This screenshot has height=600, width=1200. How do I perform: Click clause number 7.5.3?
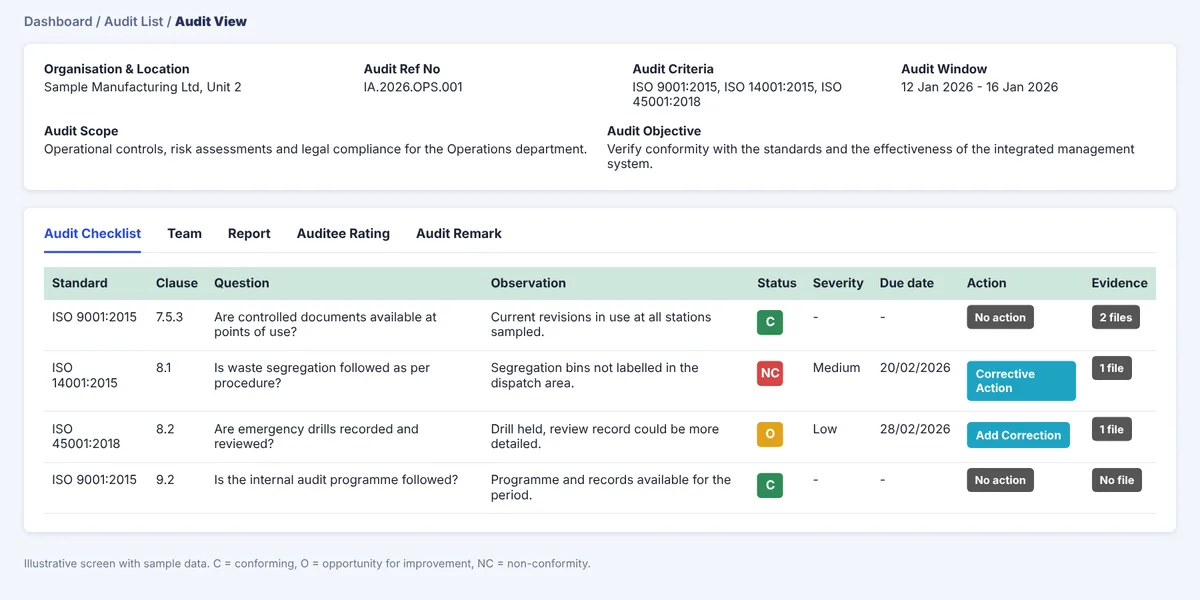tap(170, 317)
